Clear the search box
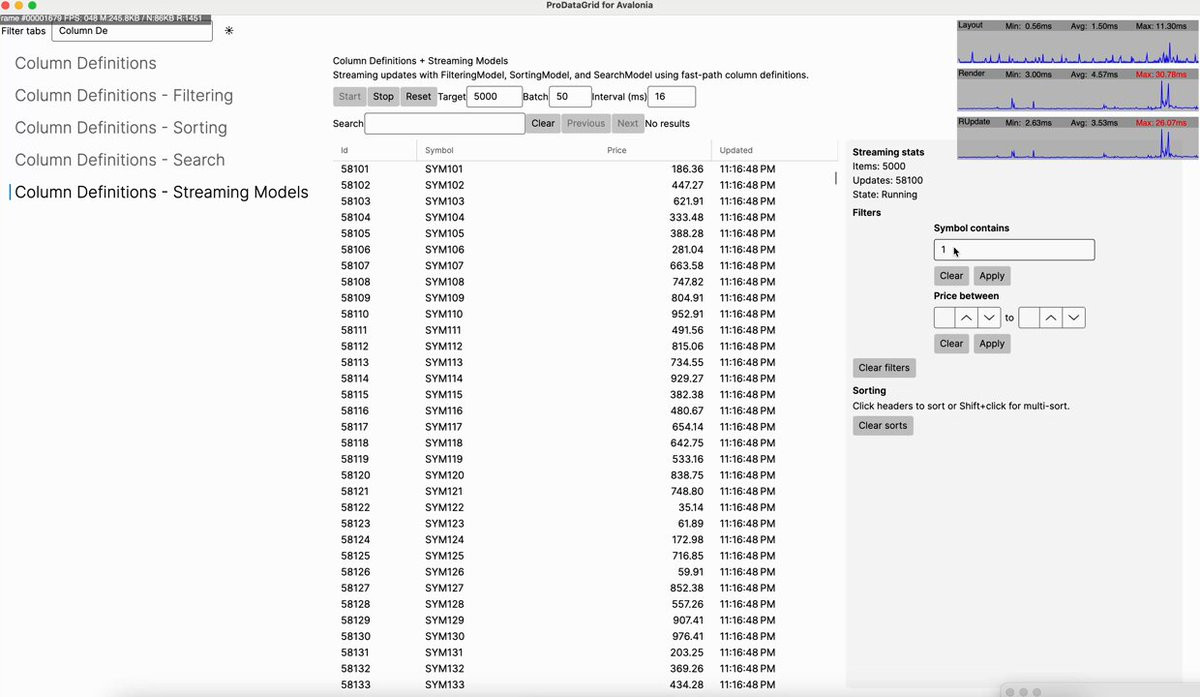The height and width of the screenshot is (697, 1200). coord(543,123)
